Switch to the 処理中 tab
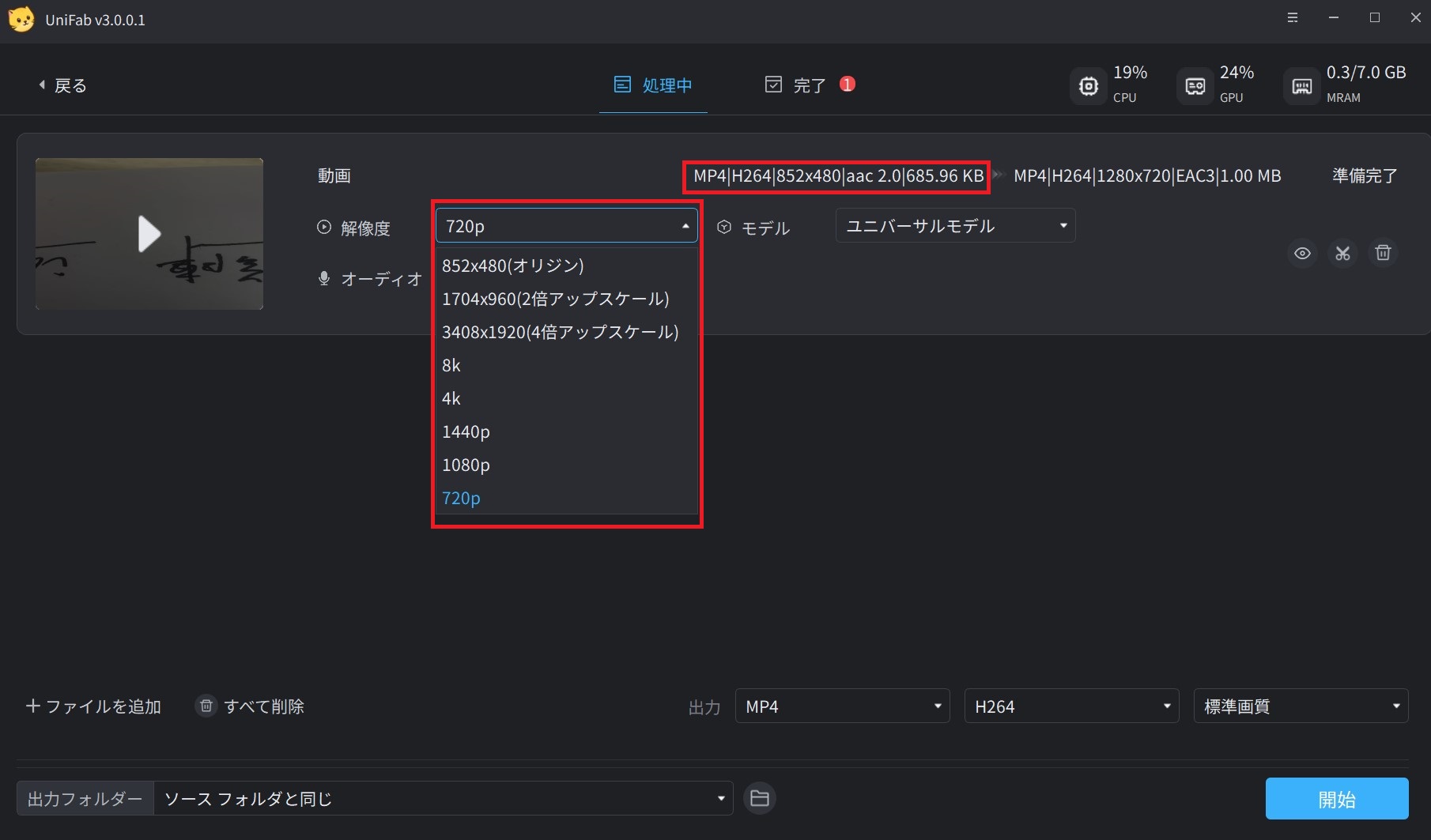This screenshot has width=1431, height=840. pos(653,85)
